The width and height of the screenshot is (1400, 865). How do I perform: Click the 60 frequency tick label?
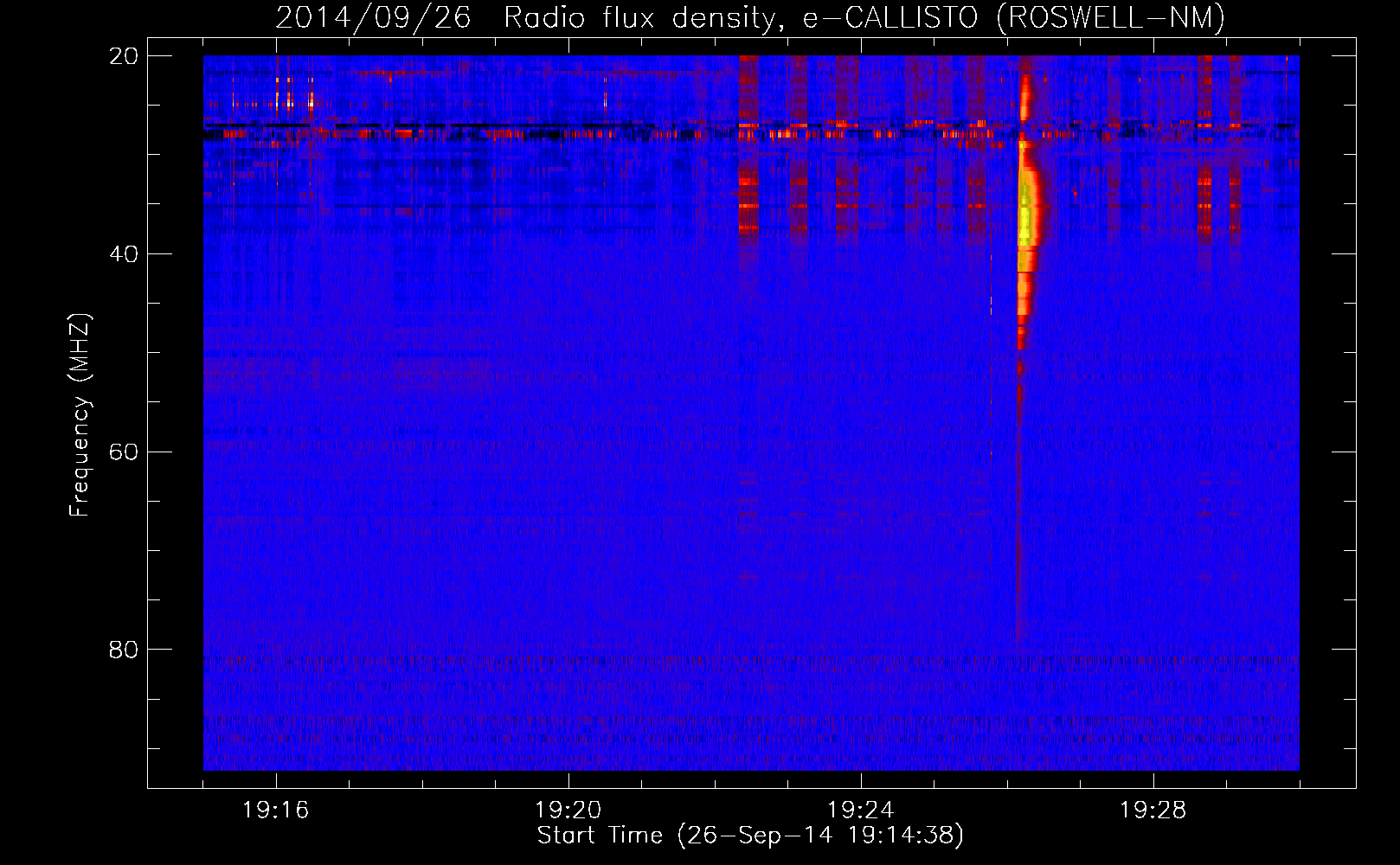(124, 452)
